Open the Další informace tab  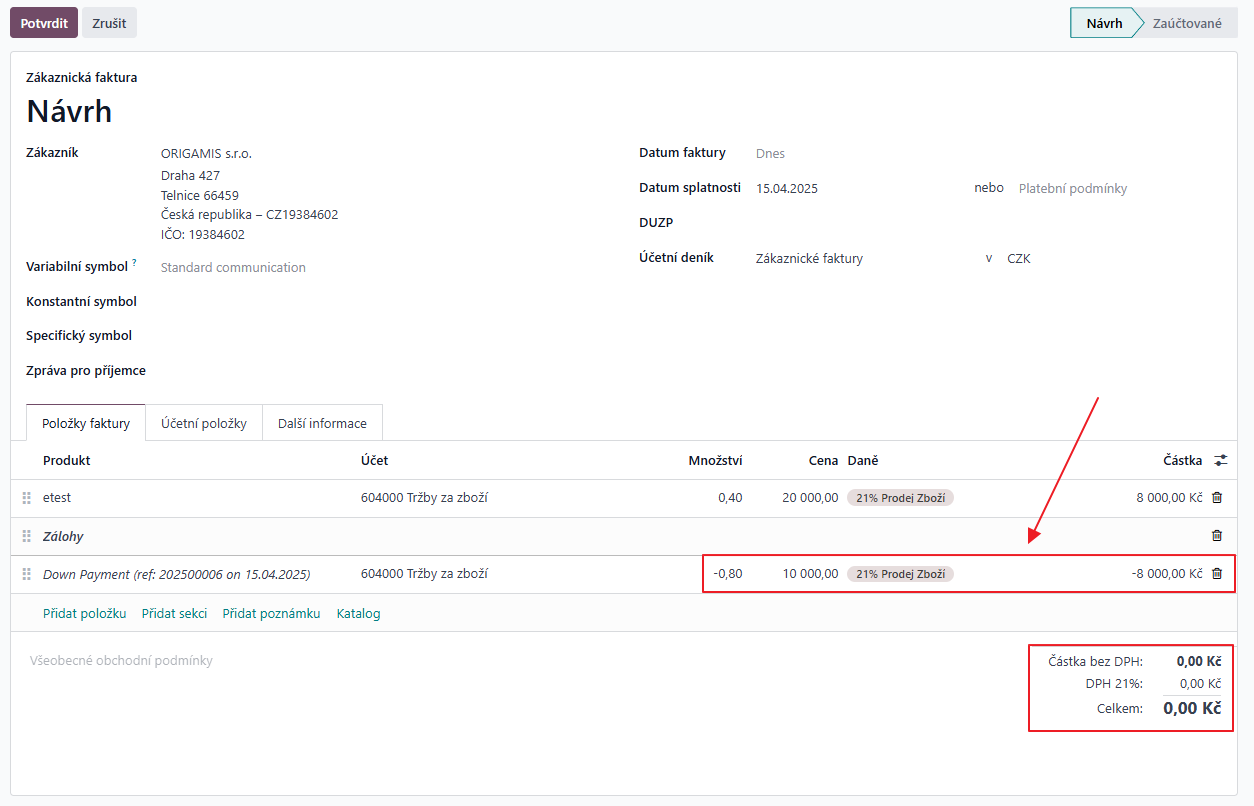322,423
